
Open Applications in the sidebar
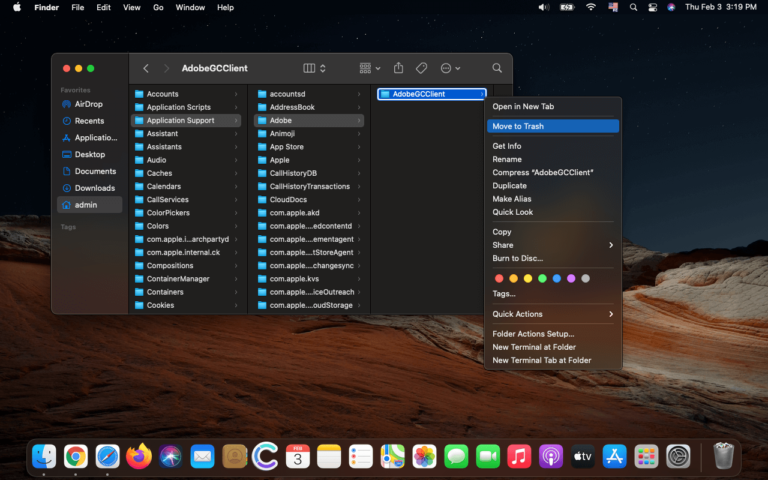[90, 138]
